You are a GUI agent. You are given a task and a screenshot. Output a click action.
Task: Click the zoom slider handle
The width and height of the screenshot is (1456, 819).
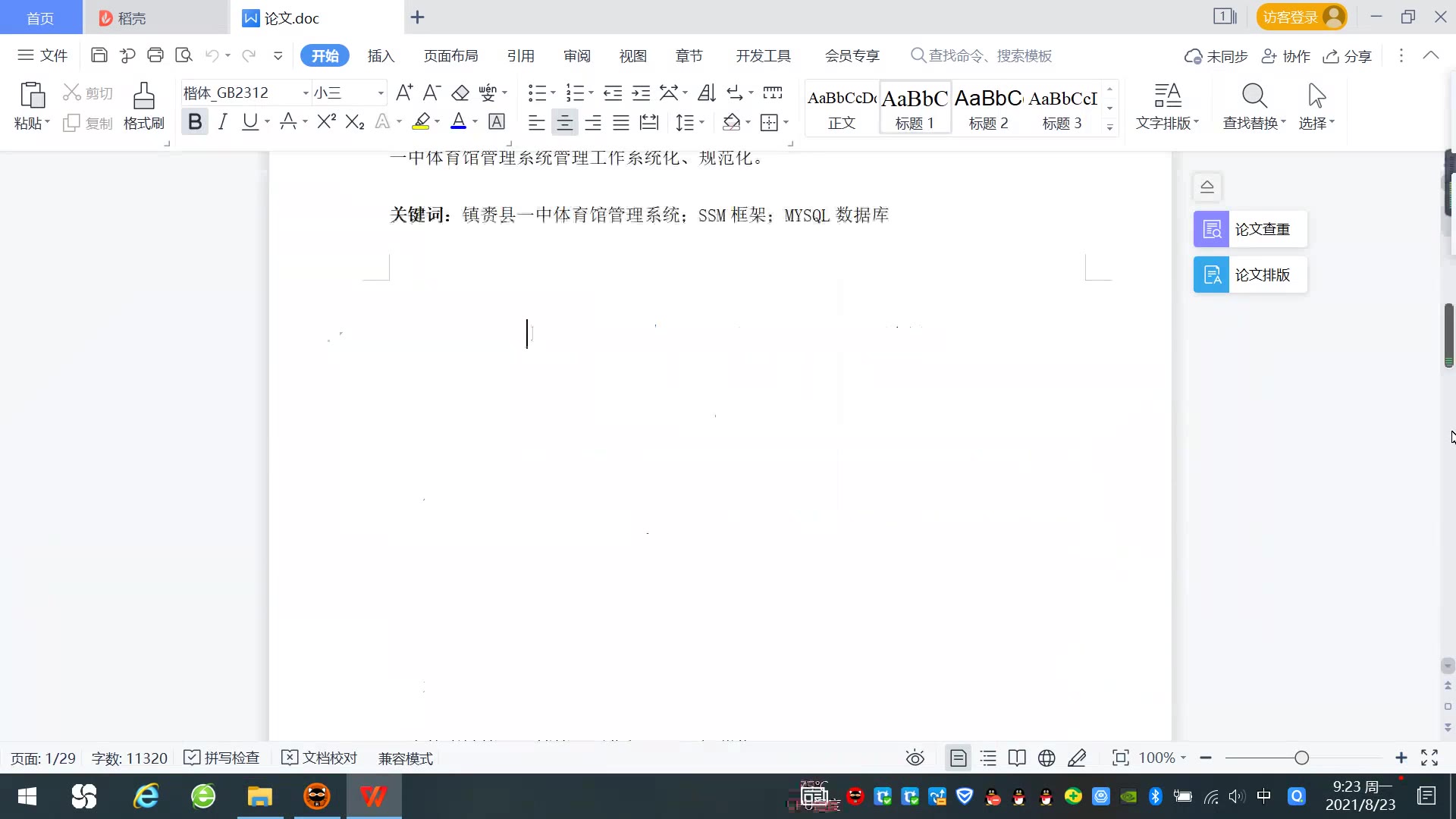pos(1302,758)
